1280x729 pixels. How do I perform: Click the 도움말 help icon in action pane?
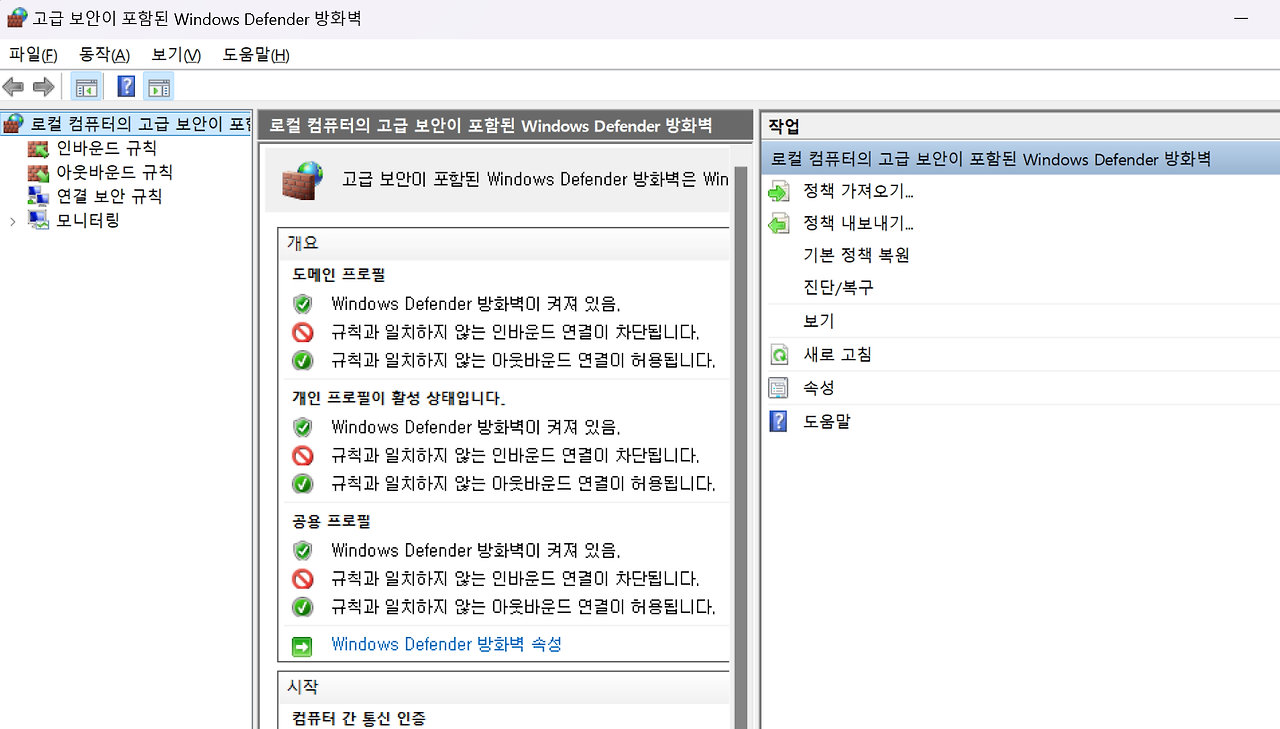click(x=779, y=420)
